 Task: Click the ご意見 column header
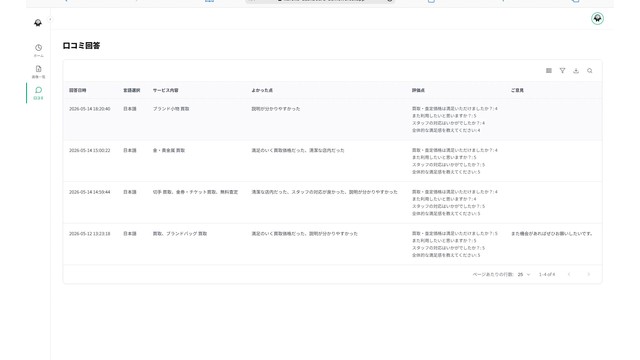click(517, 90)
